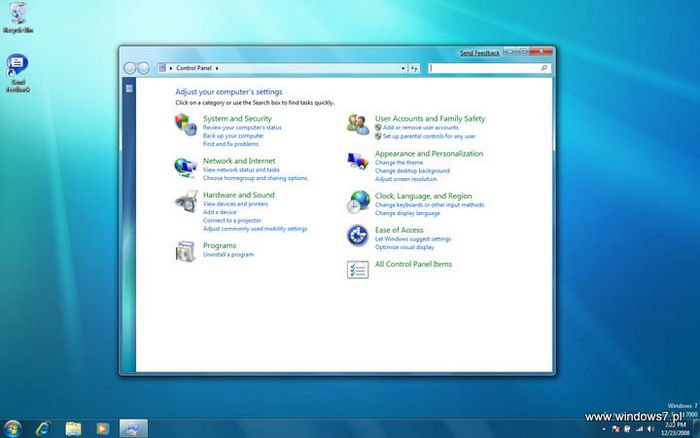Click the Forward navigation arrow button
Image resolution: width=700 pixels, height=438 pixels.
click(x=143, y=68)
